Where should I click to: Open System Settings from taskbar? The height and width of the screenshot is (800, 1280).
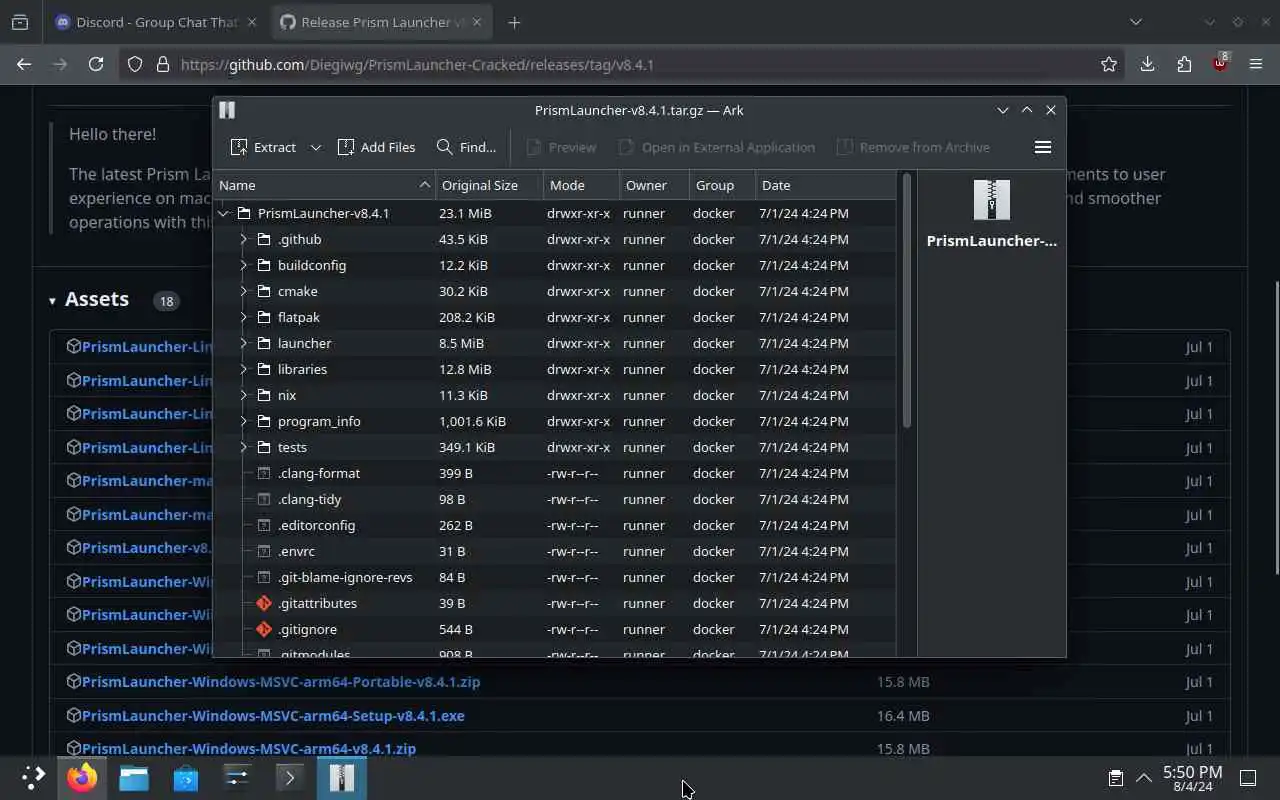point(237,778)
